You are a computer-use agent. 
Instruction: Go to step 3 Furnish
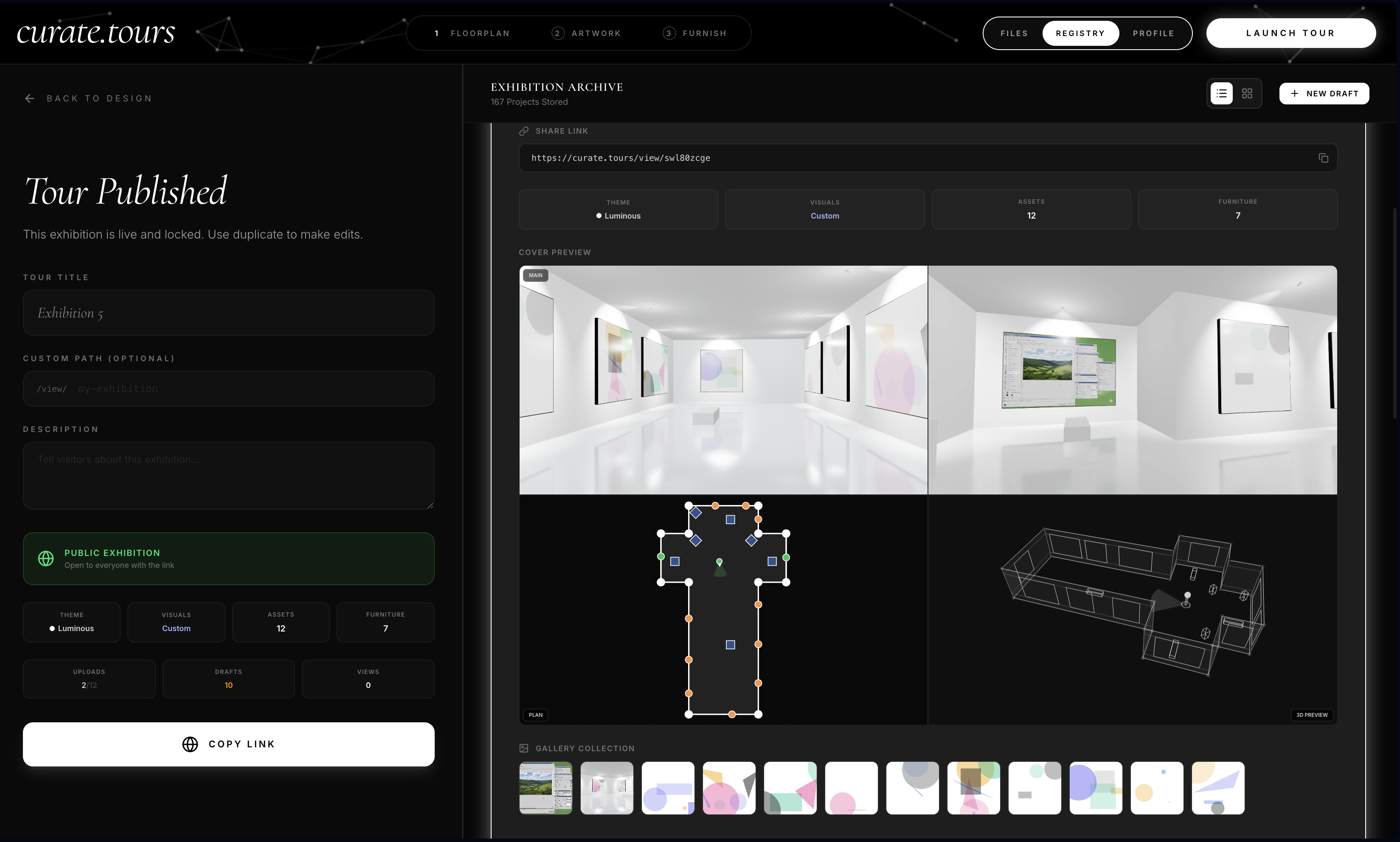[696, 33]
